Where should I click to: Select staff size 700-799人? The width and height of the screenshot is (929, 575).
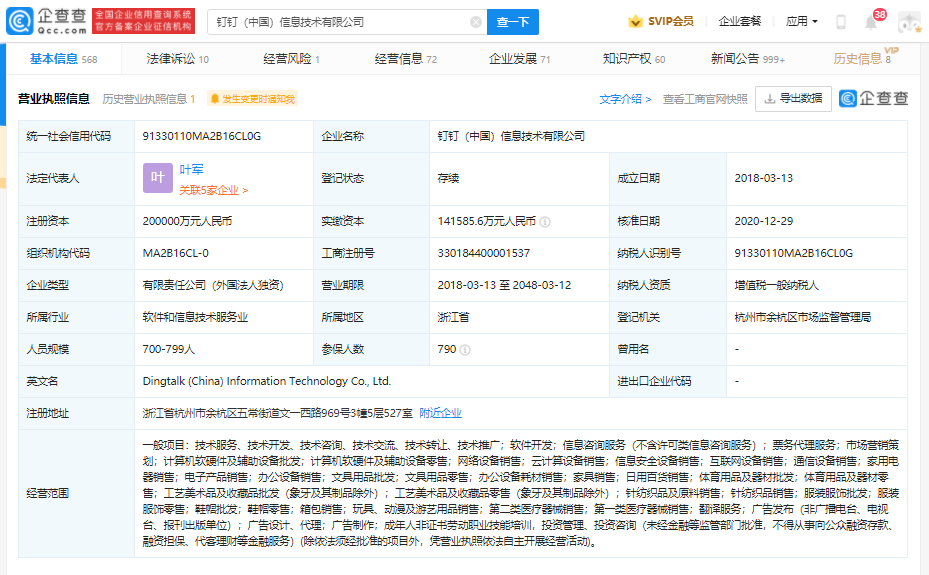[168, 349]
